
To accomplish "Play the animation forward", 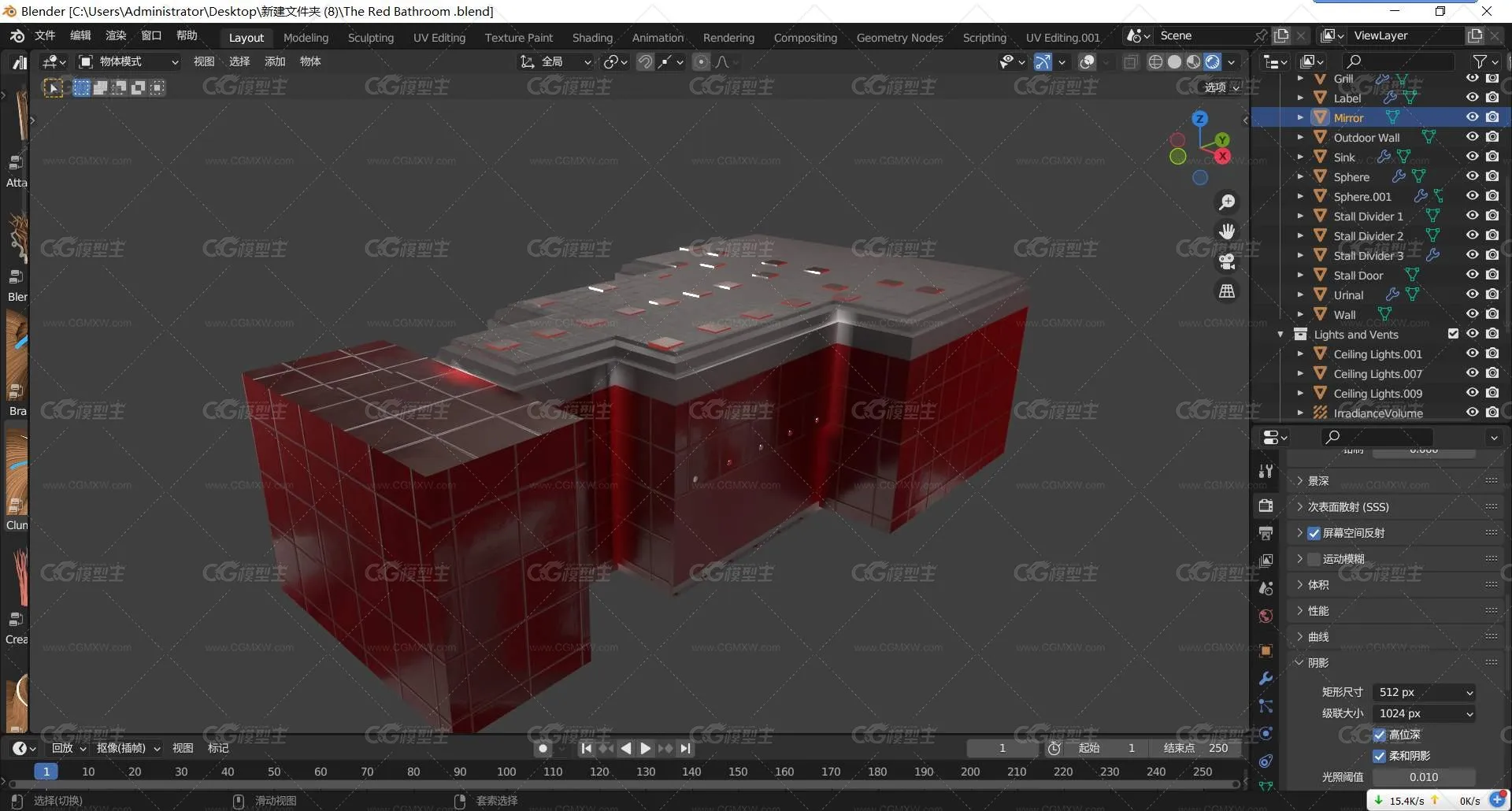I will (x=646, y=749).
